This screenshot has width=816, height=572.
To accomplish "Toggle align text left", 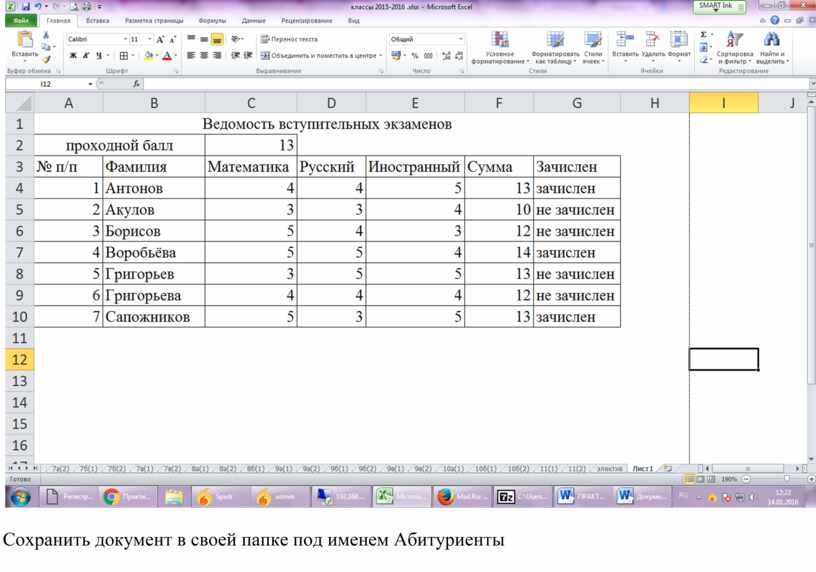I will pos(191,55).
